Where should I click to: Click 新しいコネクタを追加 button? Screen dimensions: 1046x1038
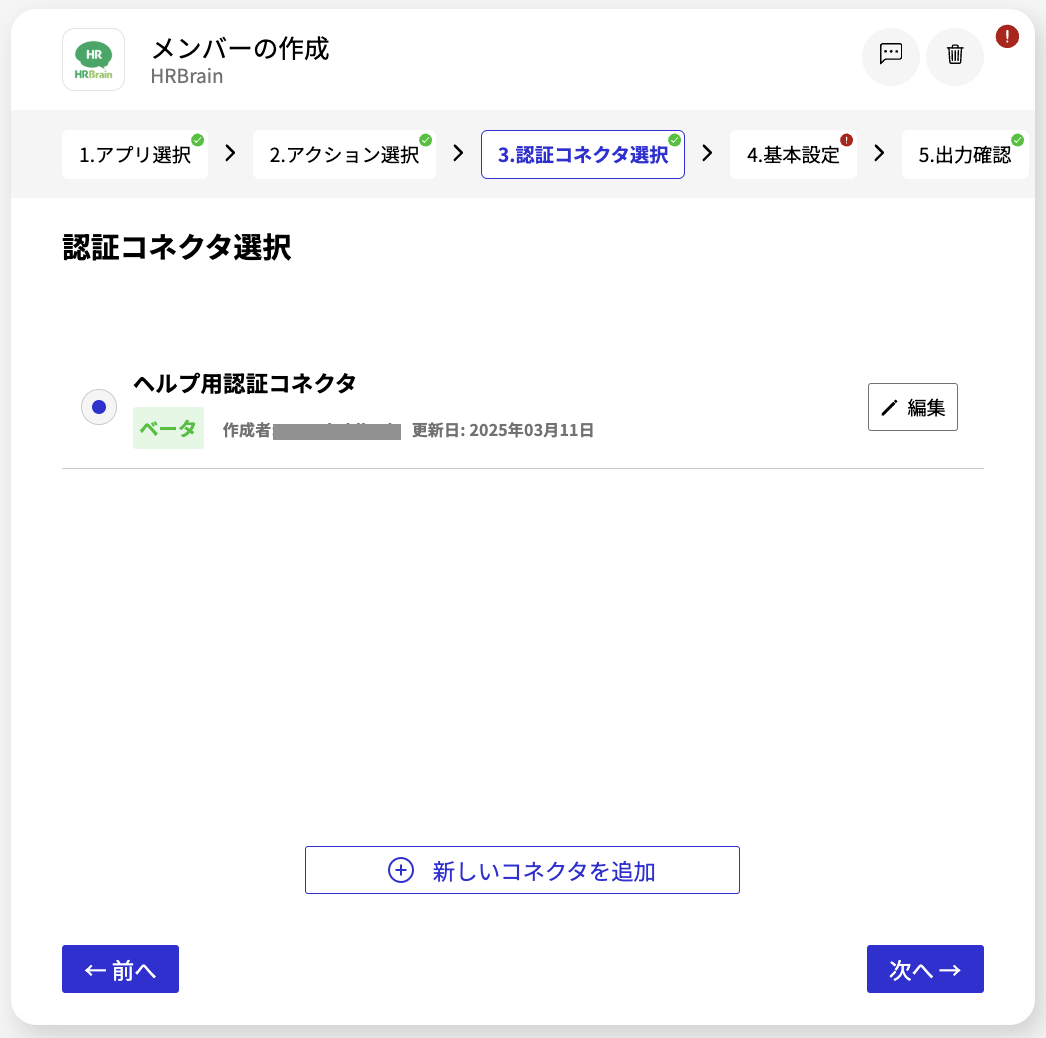(522, 870)
